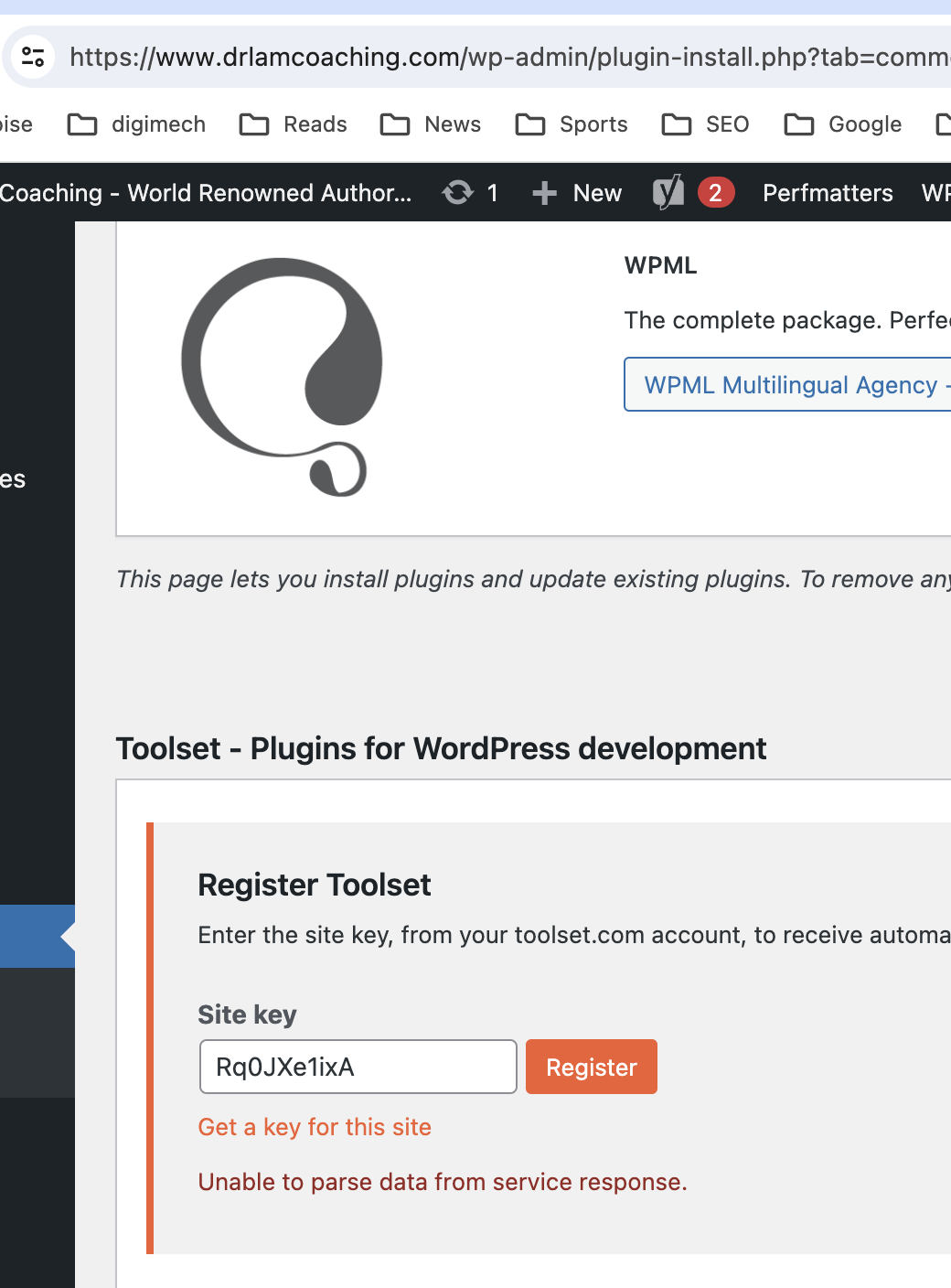The height and width of the screenshot is (1288, 951).
Task: Select the highlighted blue sidebar menu item
Action: 37,936
